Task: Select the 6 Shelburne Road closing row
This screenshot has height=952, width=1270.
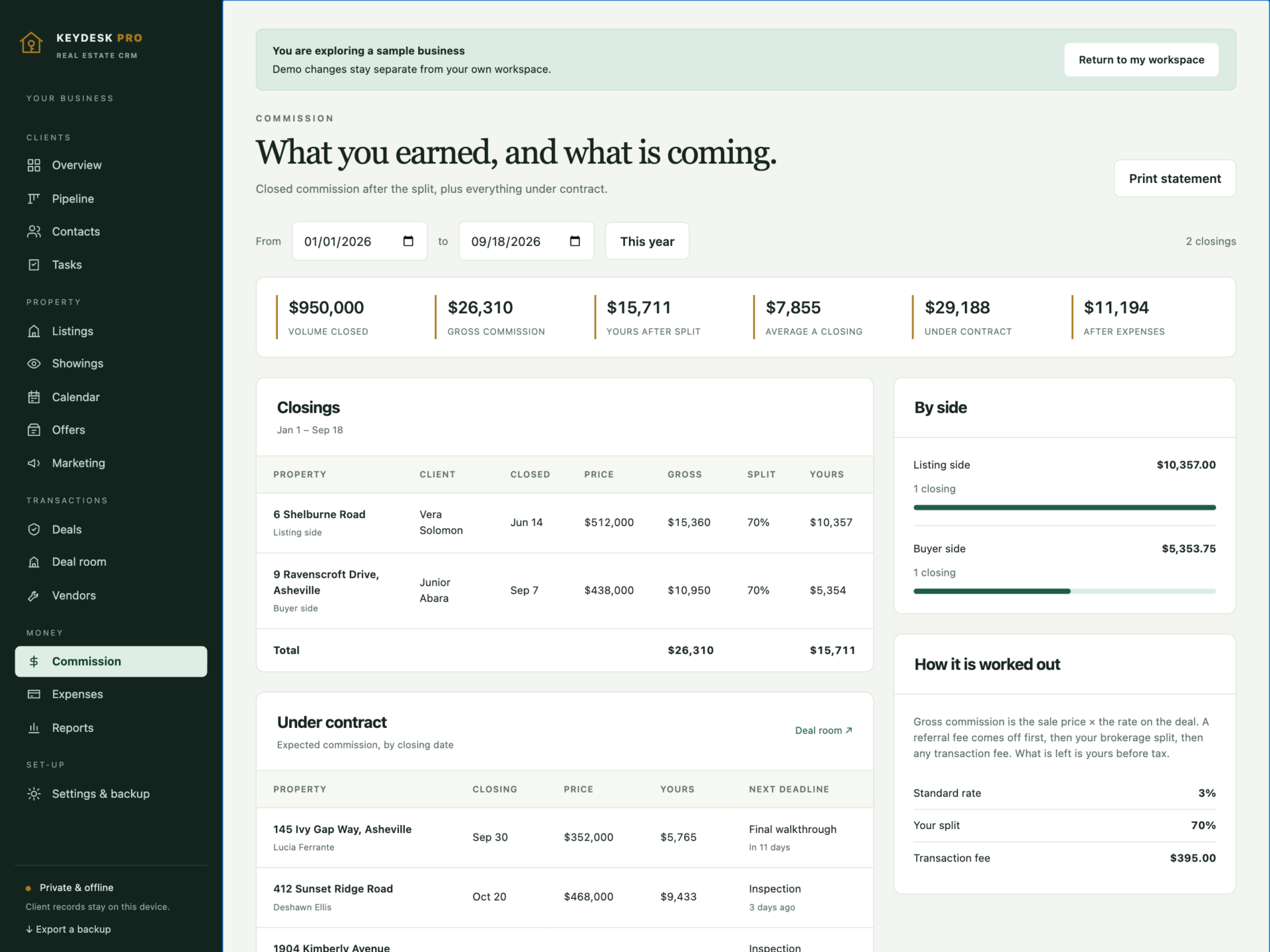Action: 565,522
